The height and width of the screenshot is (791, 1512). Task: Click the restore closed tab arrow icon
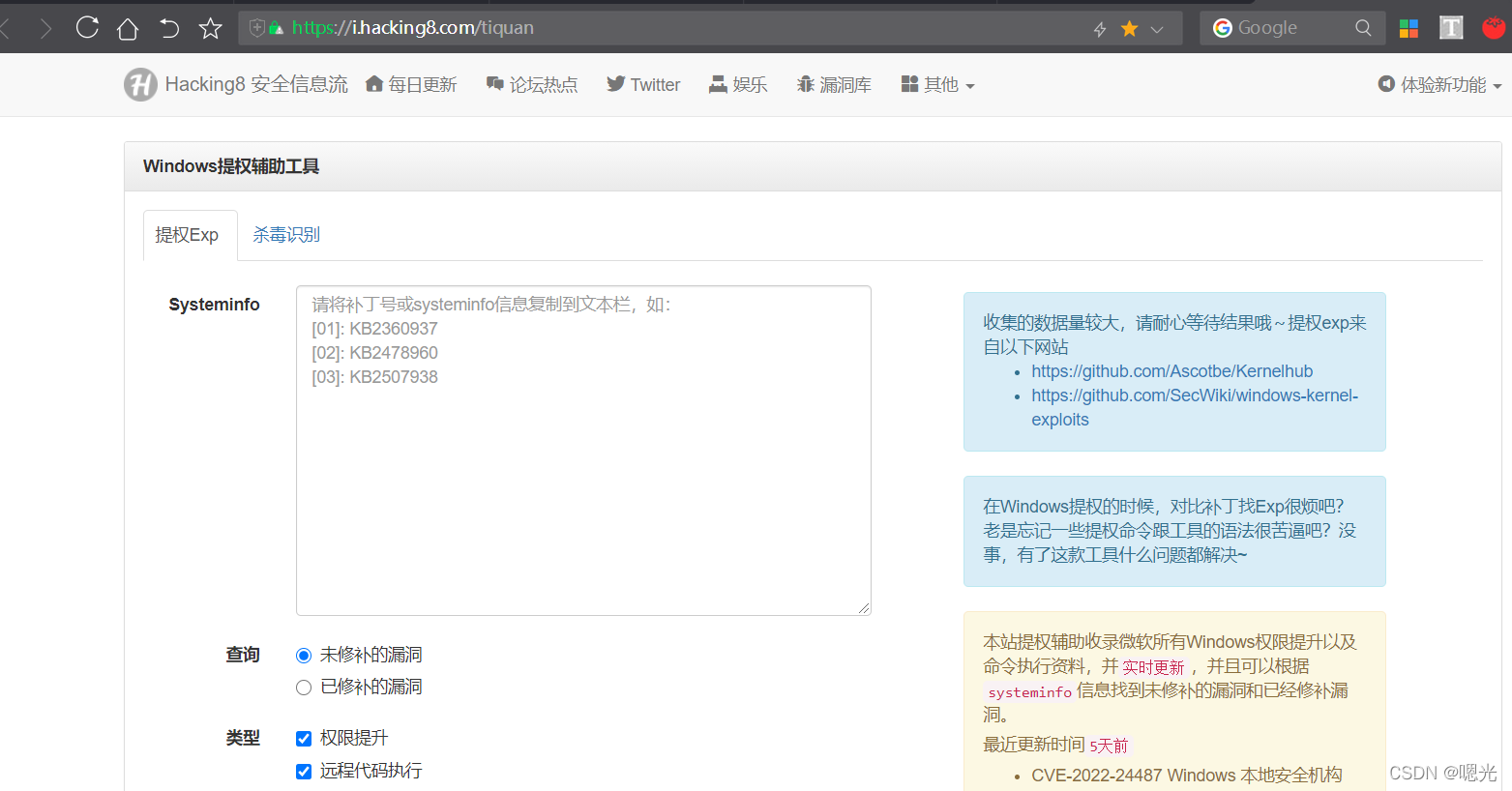[x=169, y=28]
